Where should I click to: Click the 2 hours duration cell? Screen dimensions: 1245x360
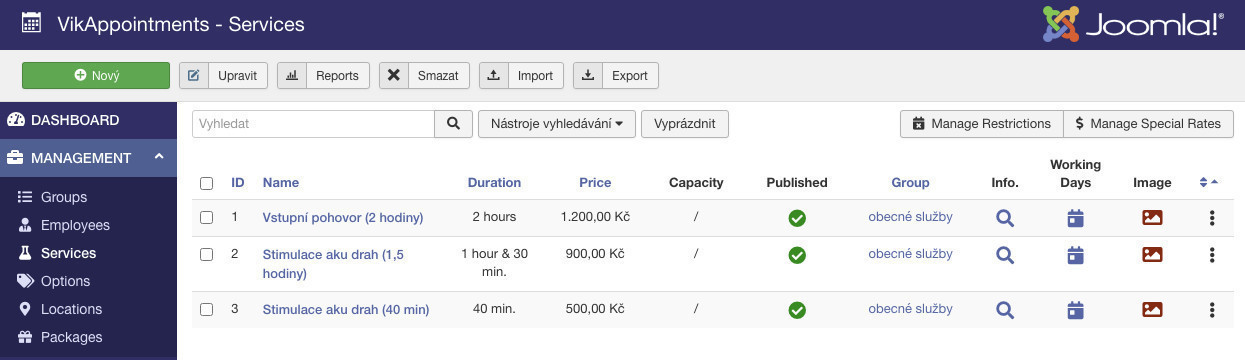[494, 217]
